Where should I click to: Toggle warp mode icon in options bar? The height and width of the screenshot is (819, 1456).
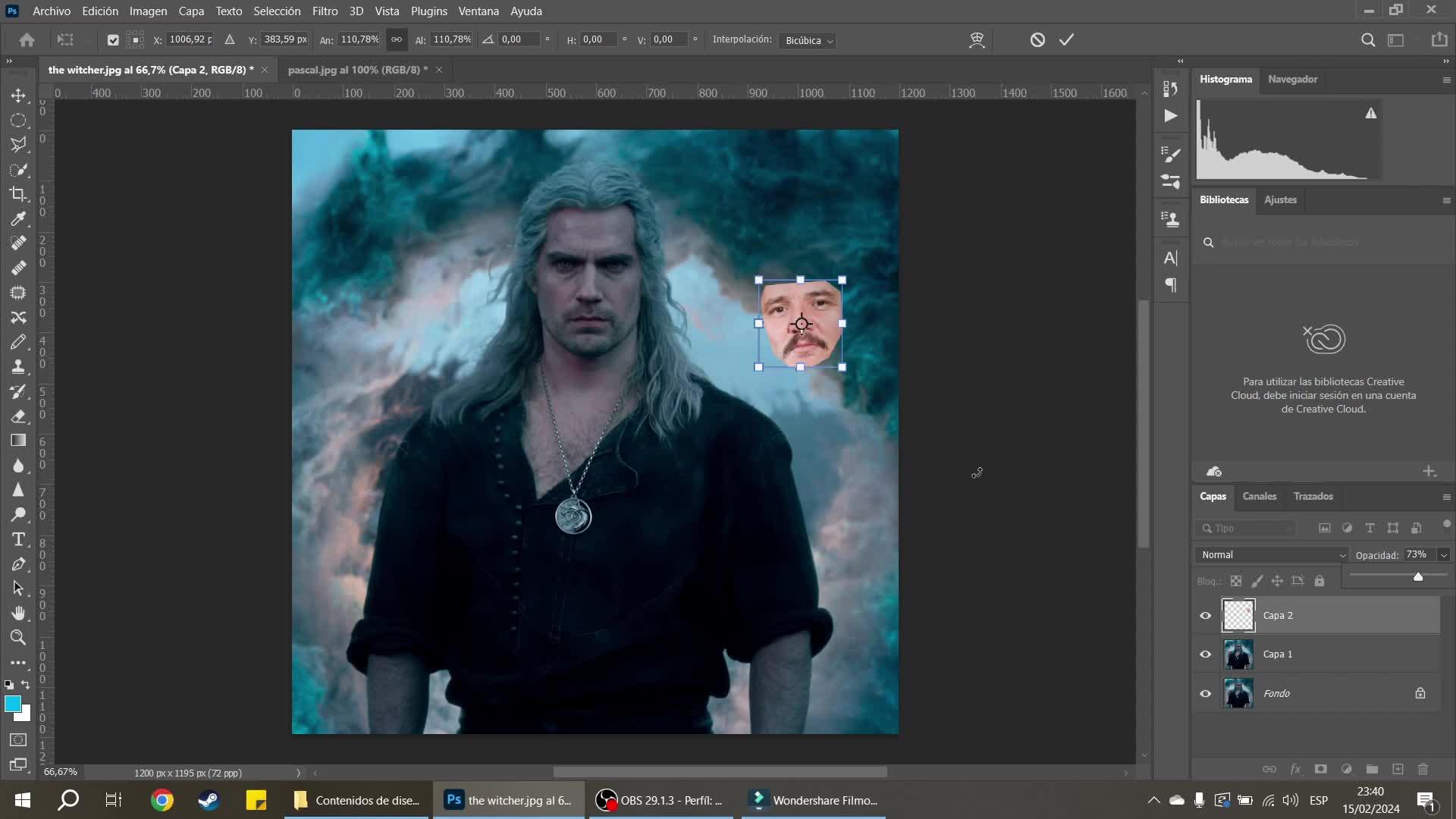coord(977,40)
